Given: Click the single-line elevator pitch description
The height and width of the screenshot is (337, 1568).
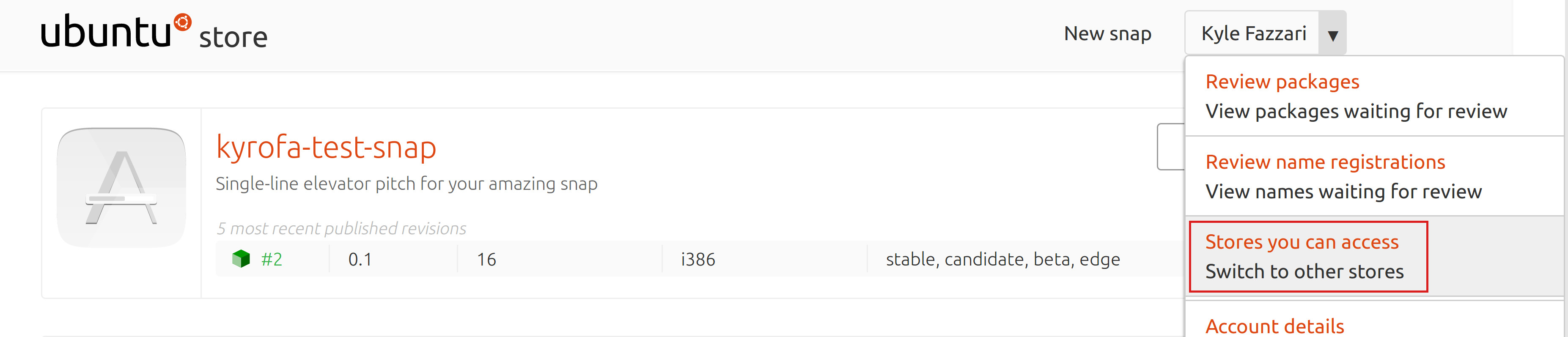Looking at the screenshot, I should [406, 184].
